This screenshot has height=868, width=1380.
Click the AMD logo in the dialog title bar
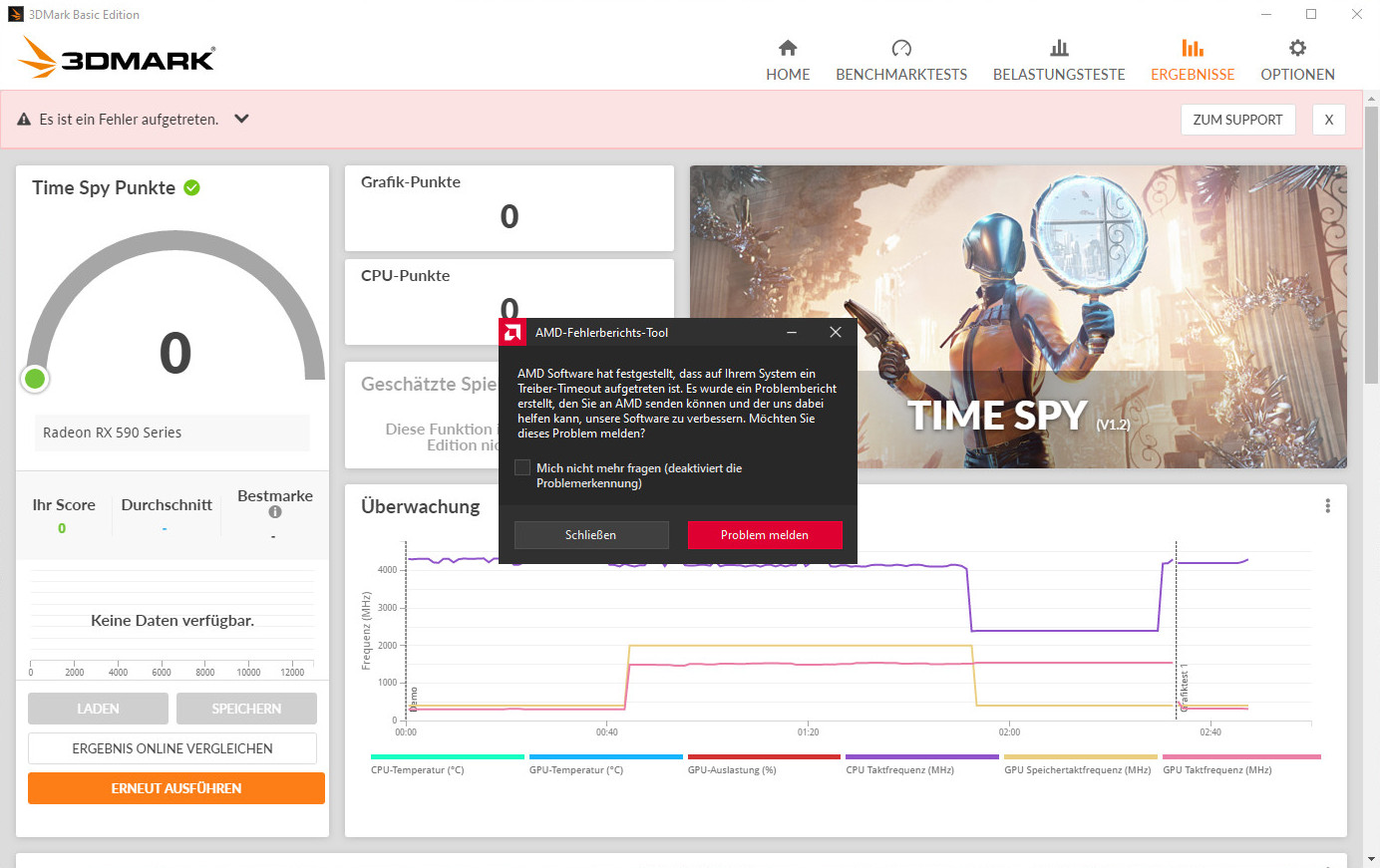(x=513, y=333)
